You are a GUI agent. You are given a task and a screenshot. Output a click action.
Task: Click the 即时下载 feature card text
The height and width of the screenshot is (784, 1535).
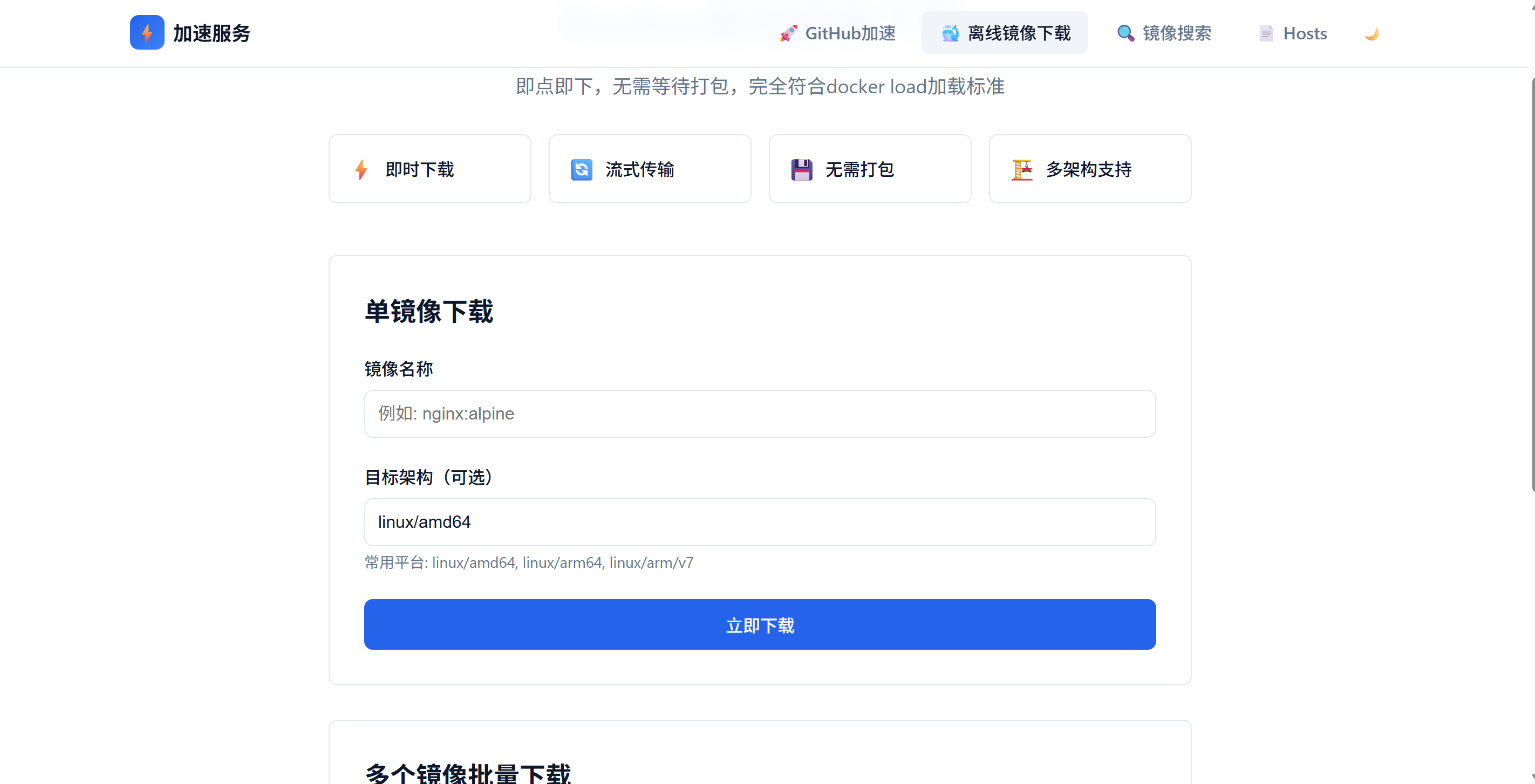(x=420, y=170)
